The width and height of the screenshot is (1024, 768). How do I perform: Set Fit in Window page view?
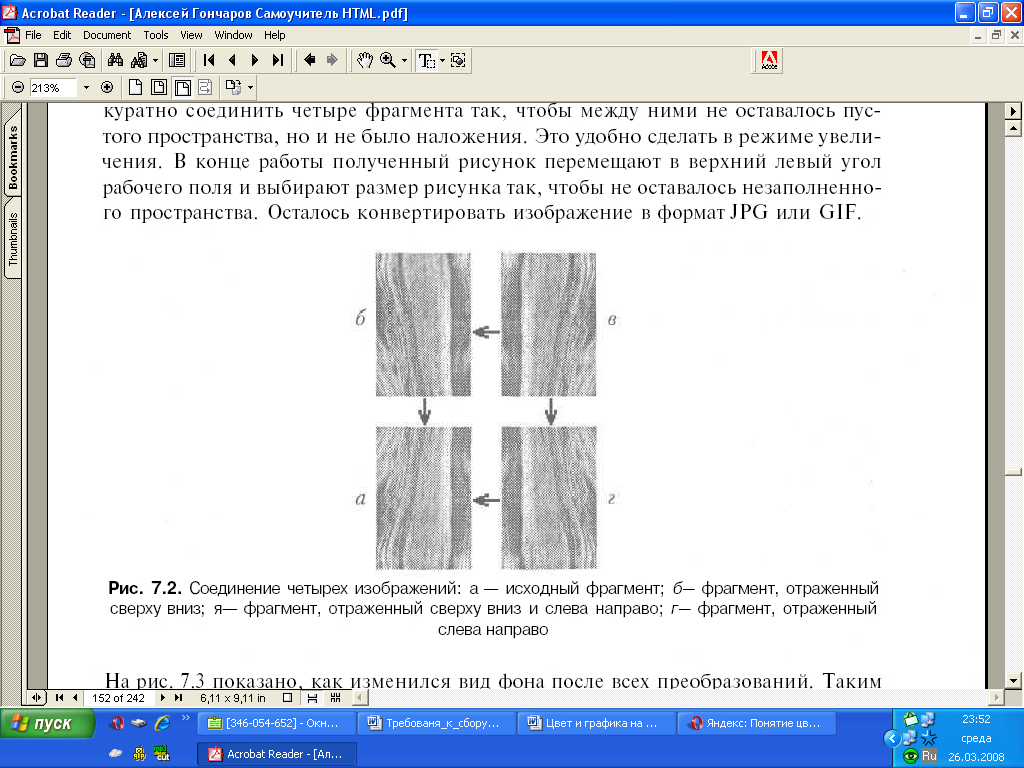[159, 87]
